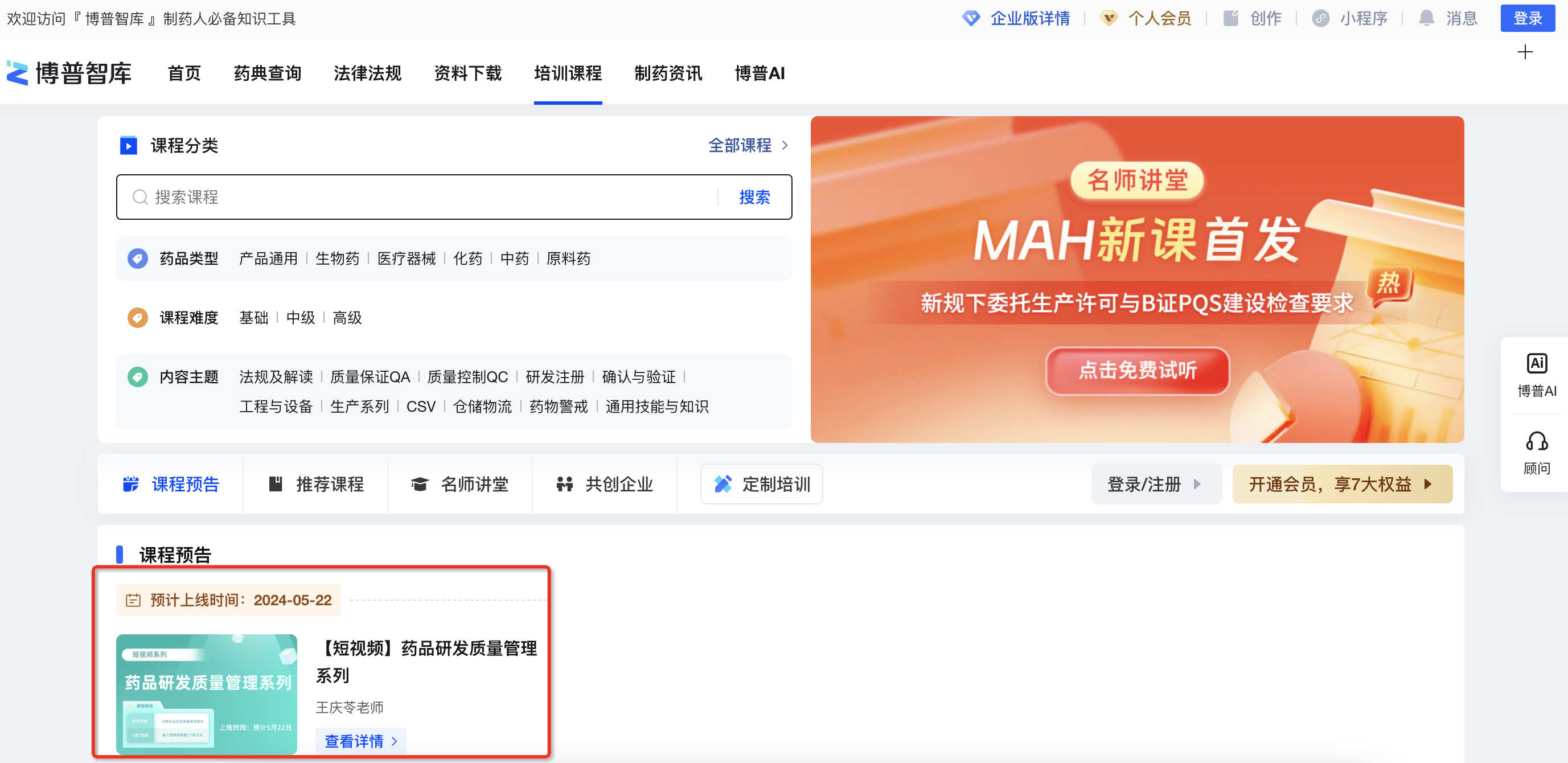This screenshot has width=1568, height=763.
Task: Go to 首页 menu
Action: point(184,73)
